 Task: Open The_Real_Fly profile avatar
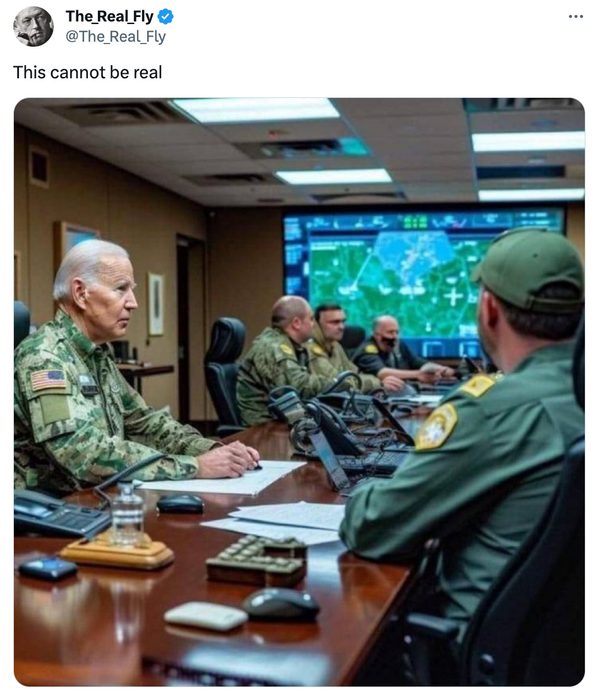point(33,26)
